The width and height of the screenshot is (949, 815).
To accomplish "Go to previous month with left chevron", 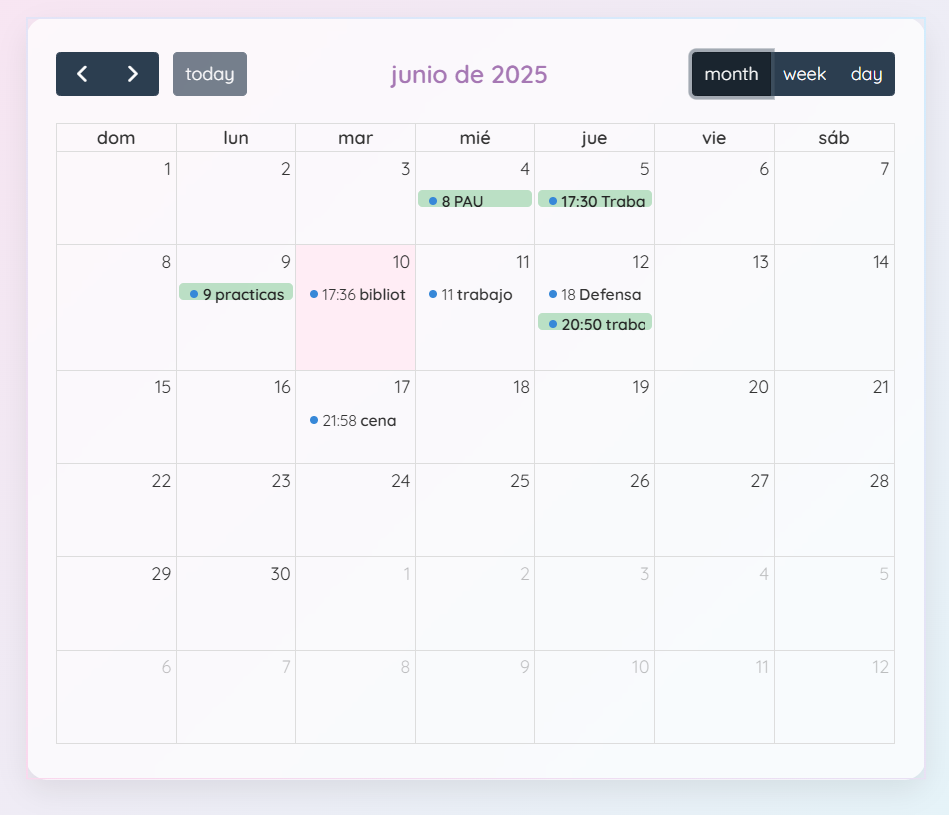I will pos(82,74).
